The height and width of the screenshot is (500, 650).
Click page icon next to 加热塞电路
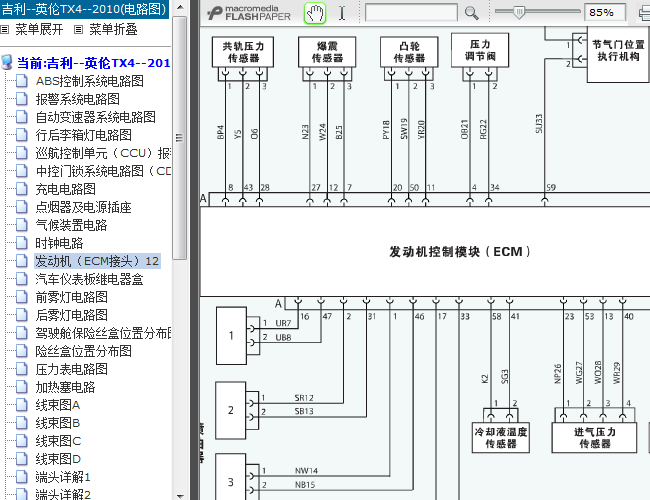[22, 387]
